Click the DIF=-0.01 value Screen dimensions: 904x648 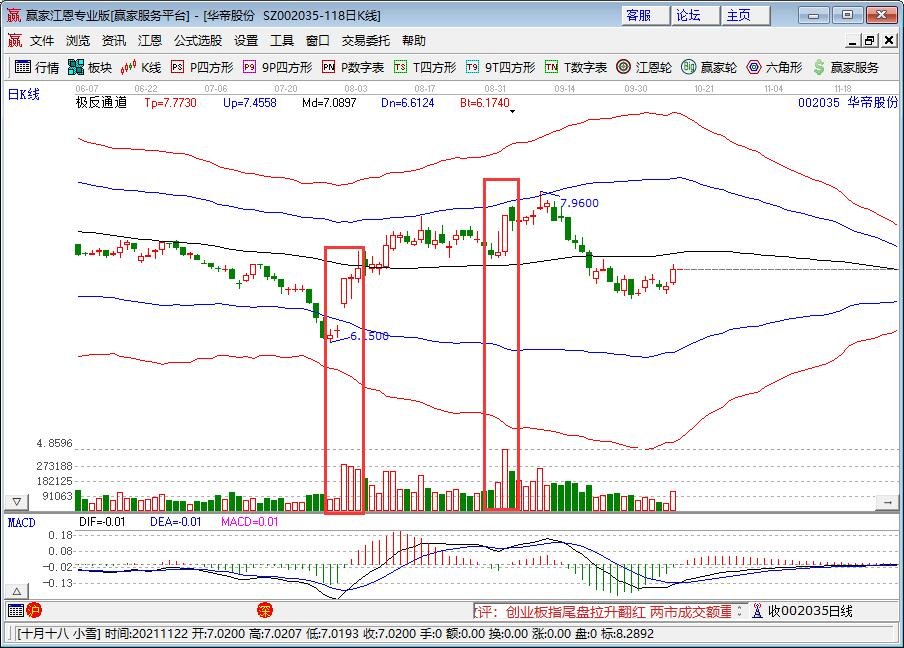102,522
